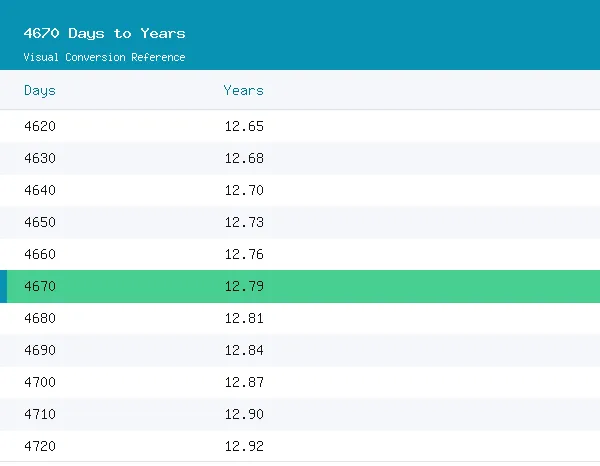Click the 'Years' column header
This screenshot has height=466, width=600.
[244, 91]
